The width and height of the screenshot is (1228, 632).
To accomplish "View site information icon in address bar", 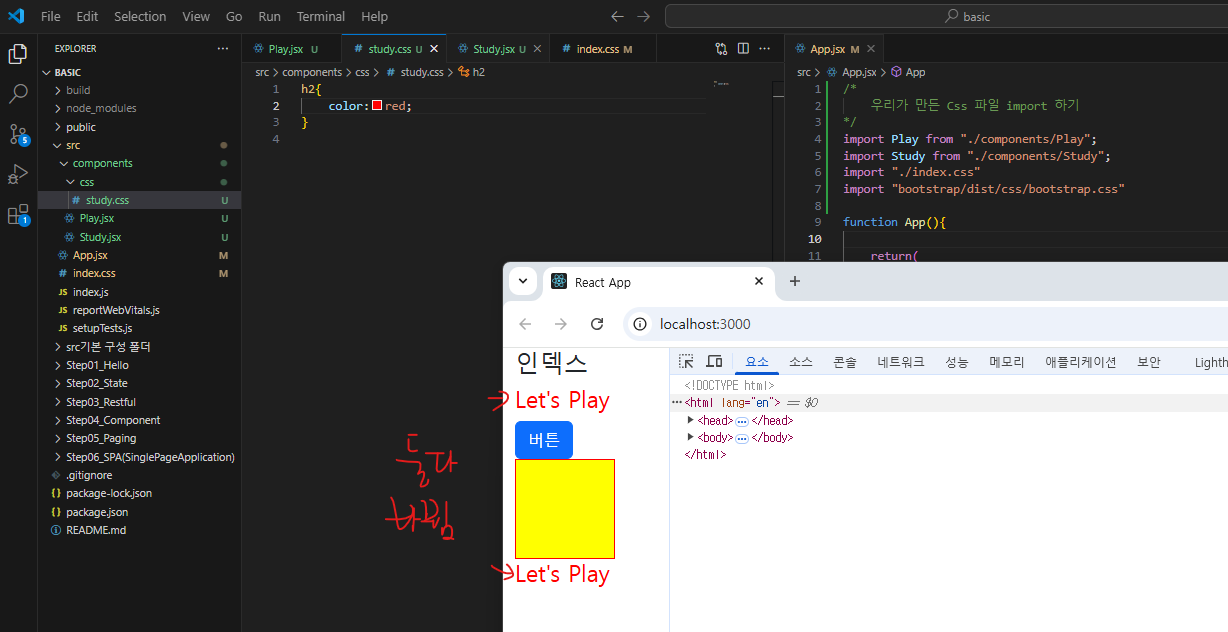I will click(x=641, y=324).
